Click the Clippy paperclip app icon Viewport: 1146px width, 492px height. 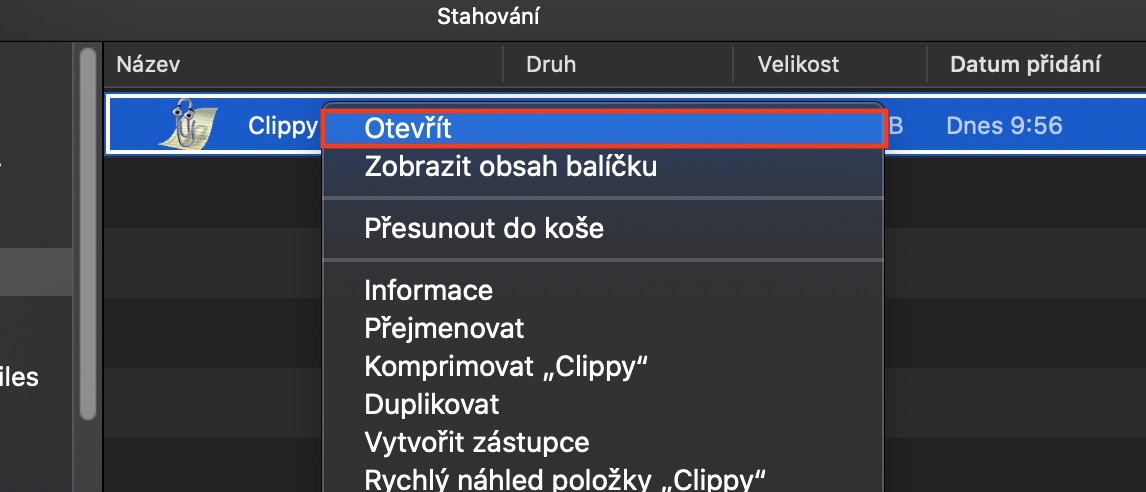point(186,125)
